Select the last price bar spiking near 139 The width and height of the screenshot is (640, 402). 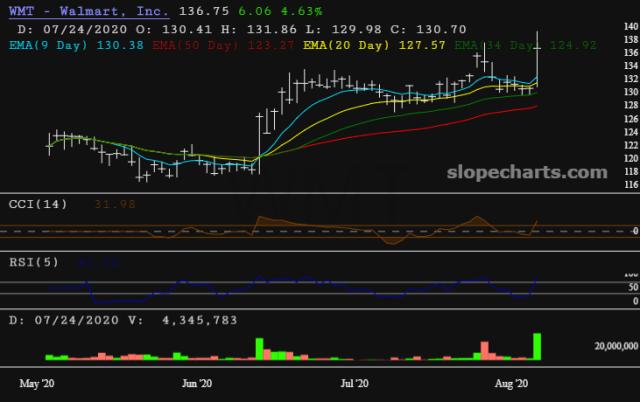coord(537,59)
